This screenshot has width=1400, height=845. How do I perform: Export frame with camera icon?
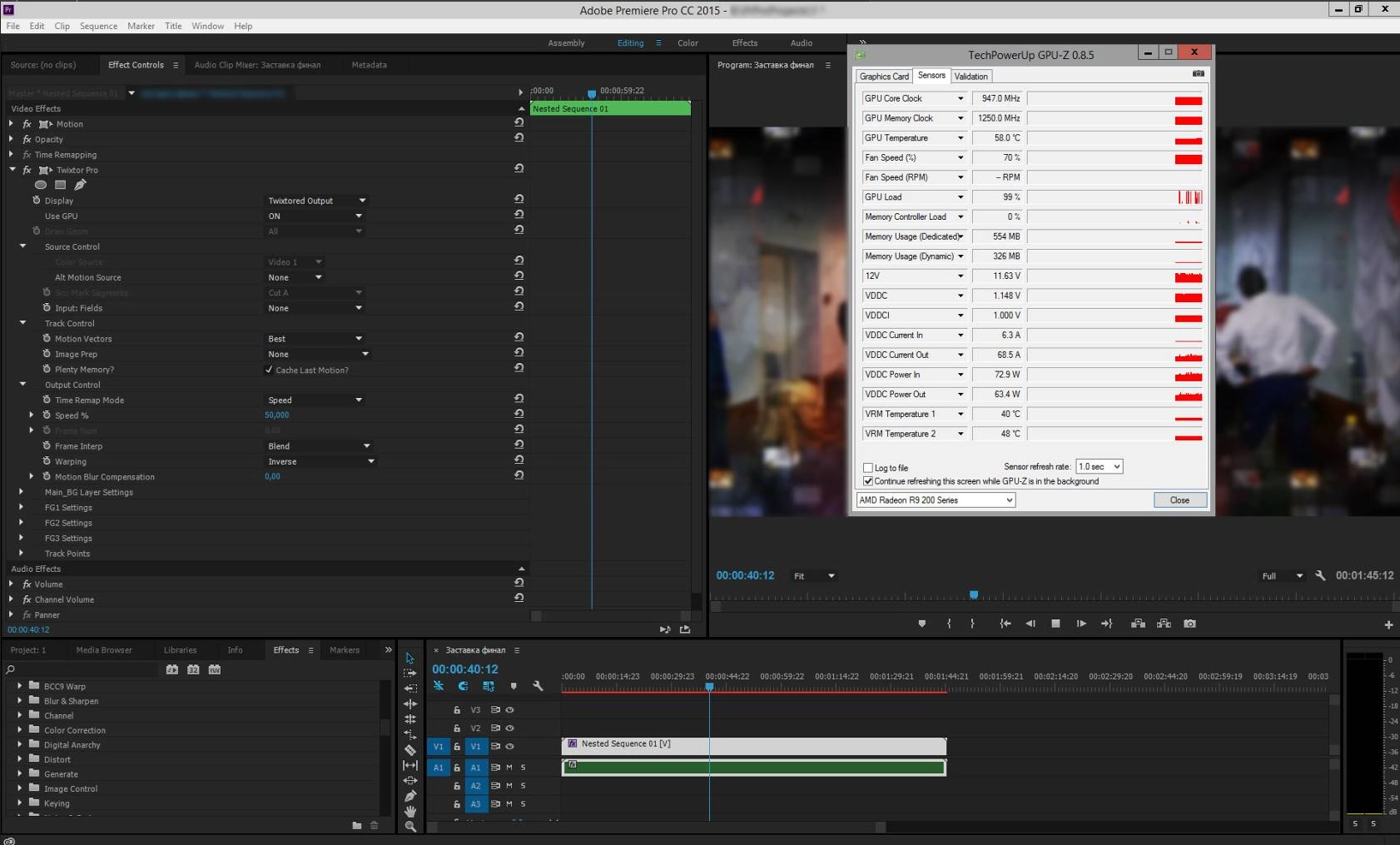[x=1189, y=624]
